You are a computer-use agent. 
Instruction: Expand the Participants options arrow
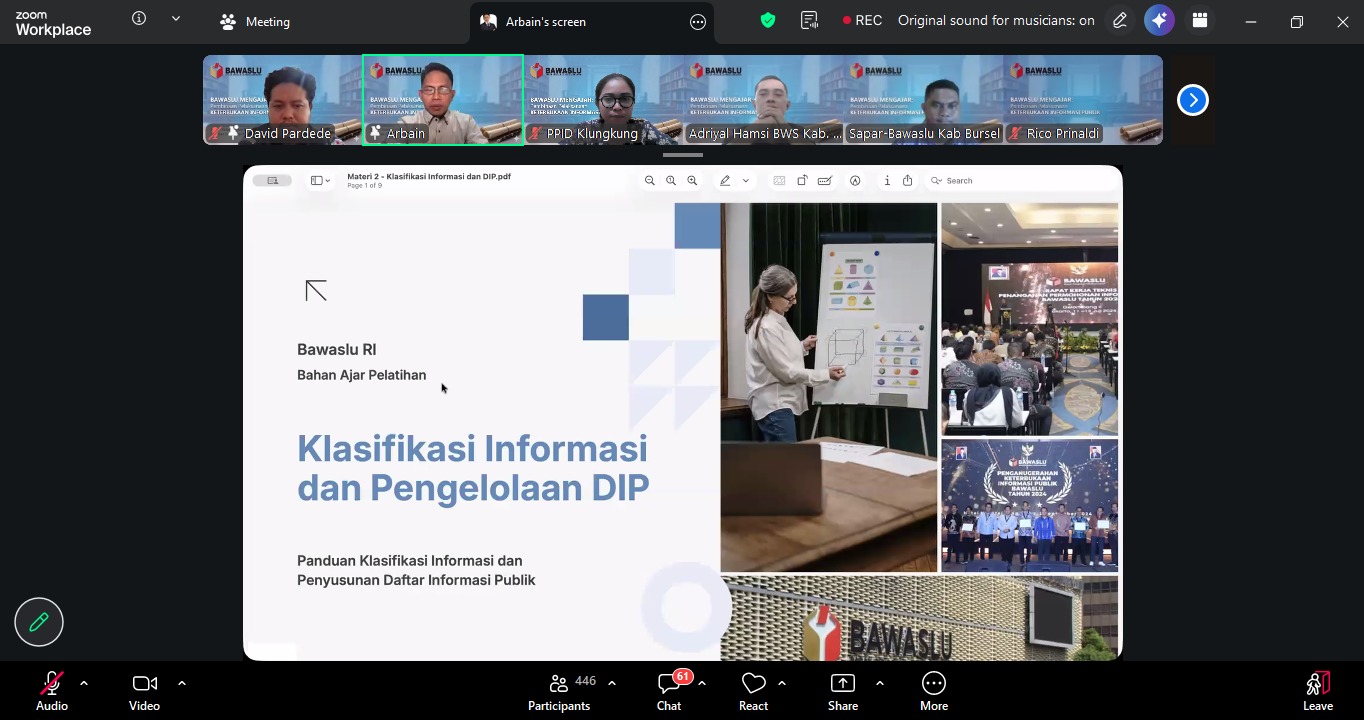click(612, 683)
